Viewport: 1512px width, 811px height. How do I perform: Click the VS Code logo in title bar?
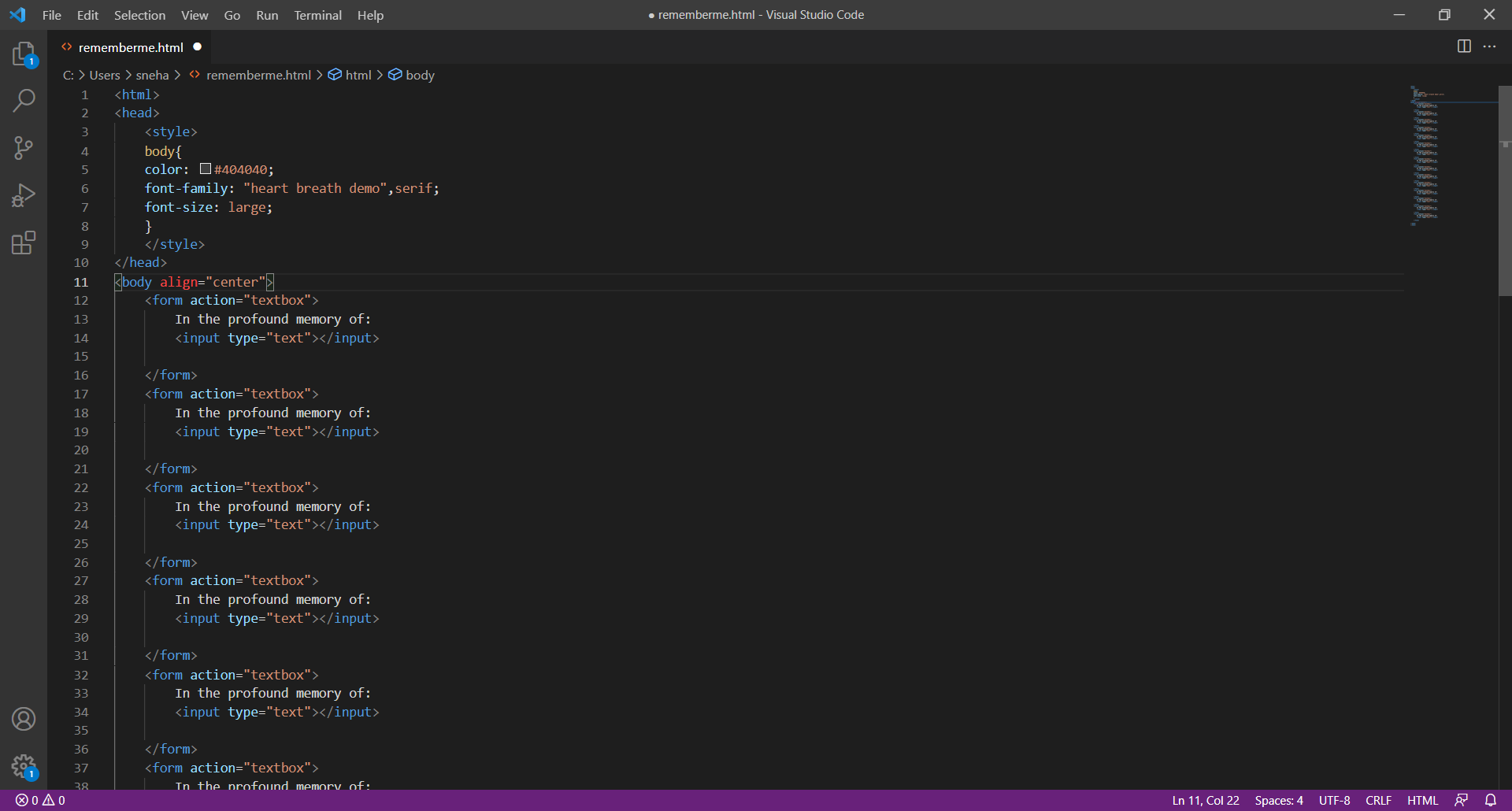coord(17,15)
